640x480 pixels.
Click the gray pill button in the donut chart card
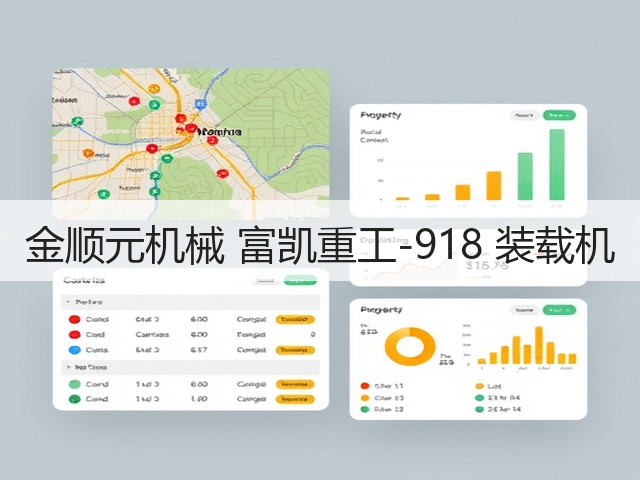524,310
